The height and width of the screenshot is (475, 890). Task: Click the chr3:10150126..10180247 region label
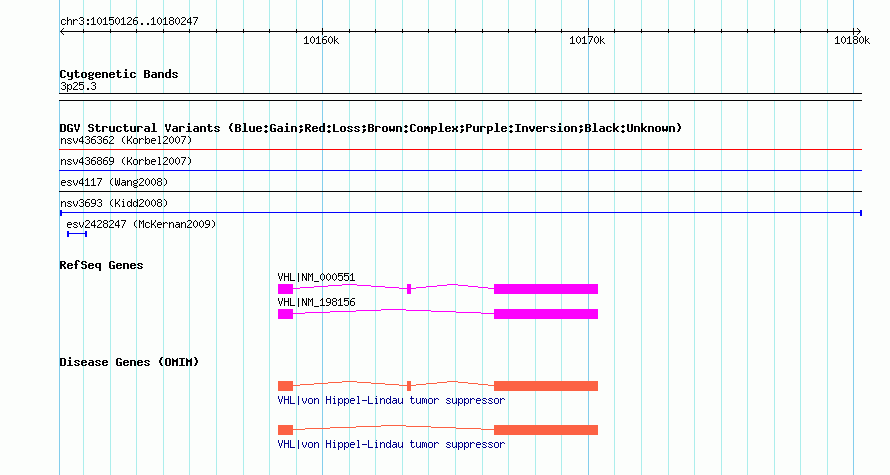129,22
